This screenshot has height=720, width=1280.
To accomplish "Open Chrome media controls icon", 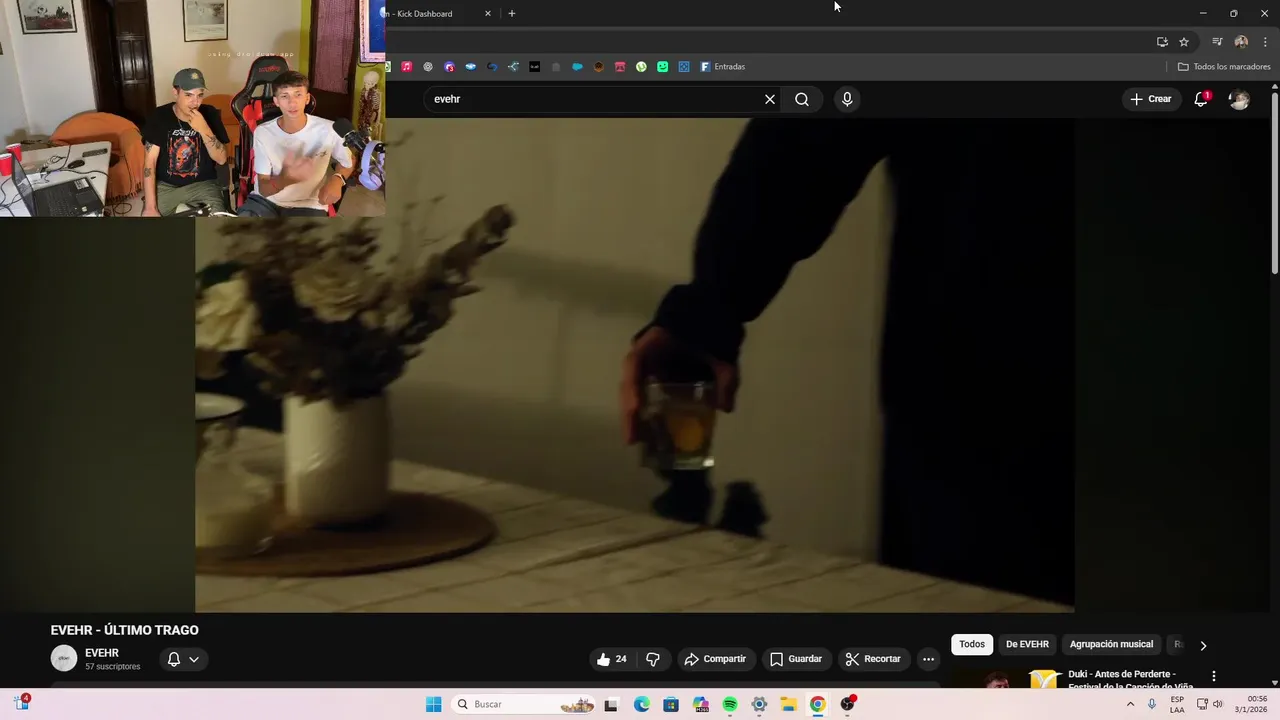I will (x=1217, y=42).
